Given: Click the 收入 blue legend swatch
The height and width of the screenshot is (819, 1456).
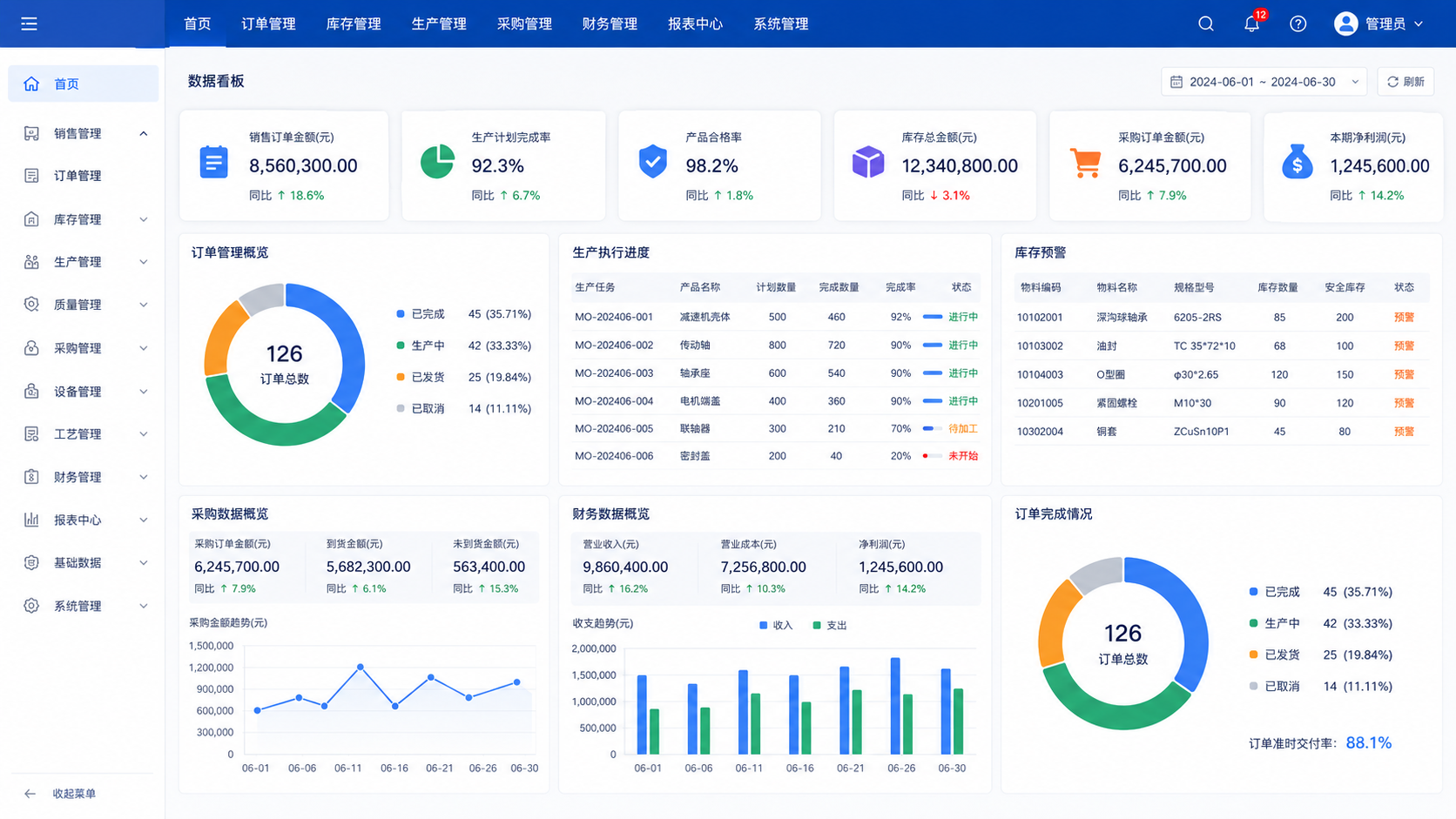Looking at the screenshot, I should 764,625.
